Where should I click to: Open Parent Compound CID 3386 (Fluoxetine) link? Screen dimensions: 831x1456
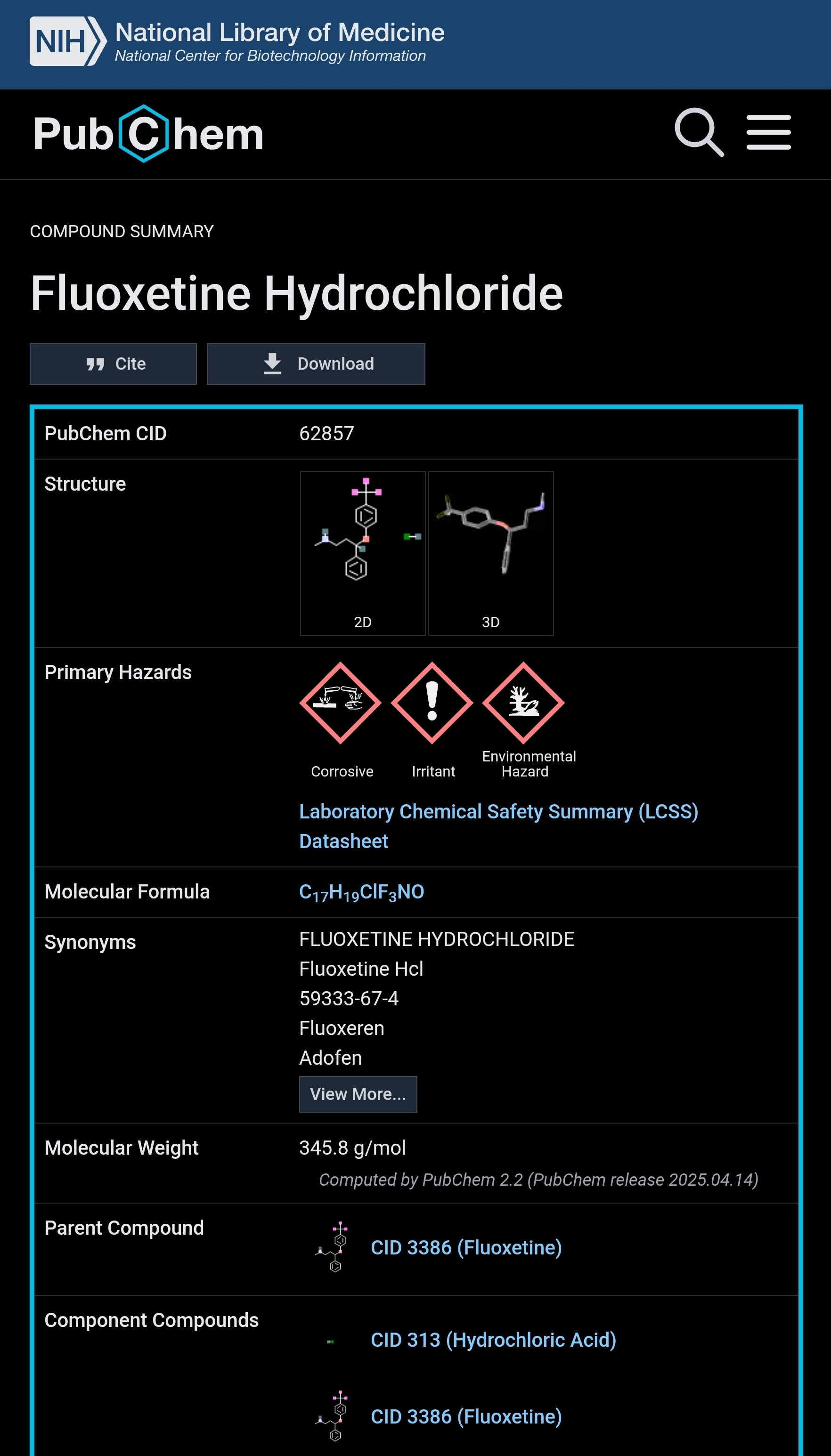(466, 1247)
